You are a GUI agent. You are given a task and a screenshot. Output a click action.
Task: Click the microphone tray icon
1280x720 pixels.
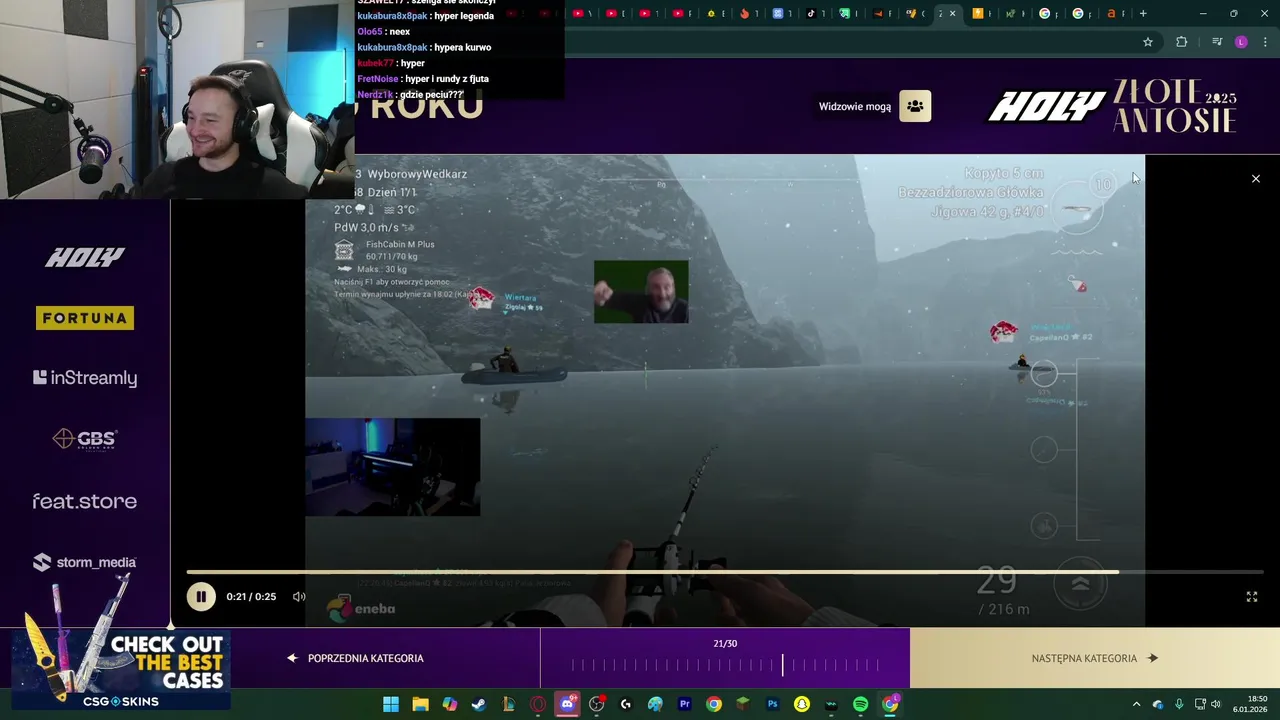point(1180,704)
